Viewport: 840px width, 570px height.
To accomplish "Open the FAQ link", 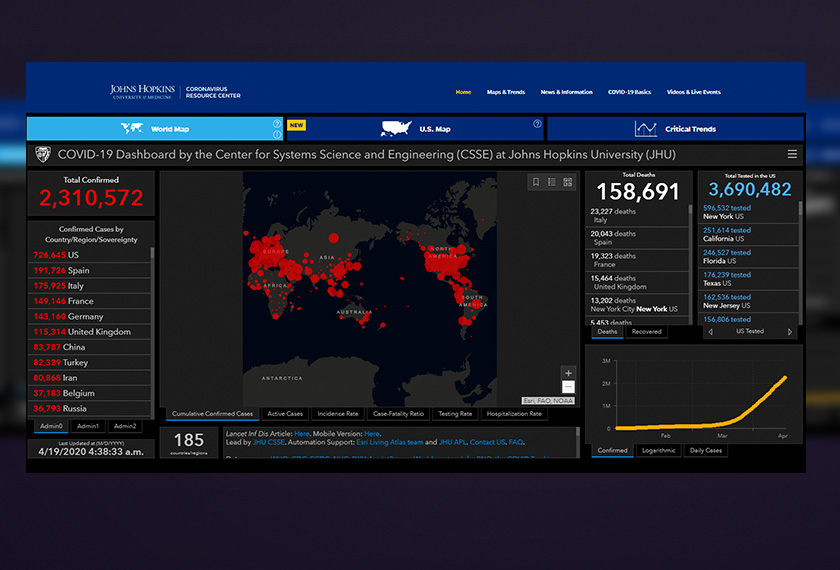I will (x=515, y=442).
